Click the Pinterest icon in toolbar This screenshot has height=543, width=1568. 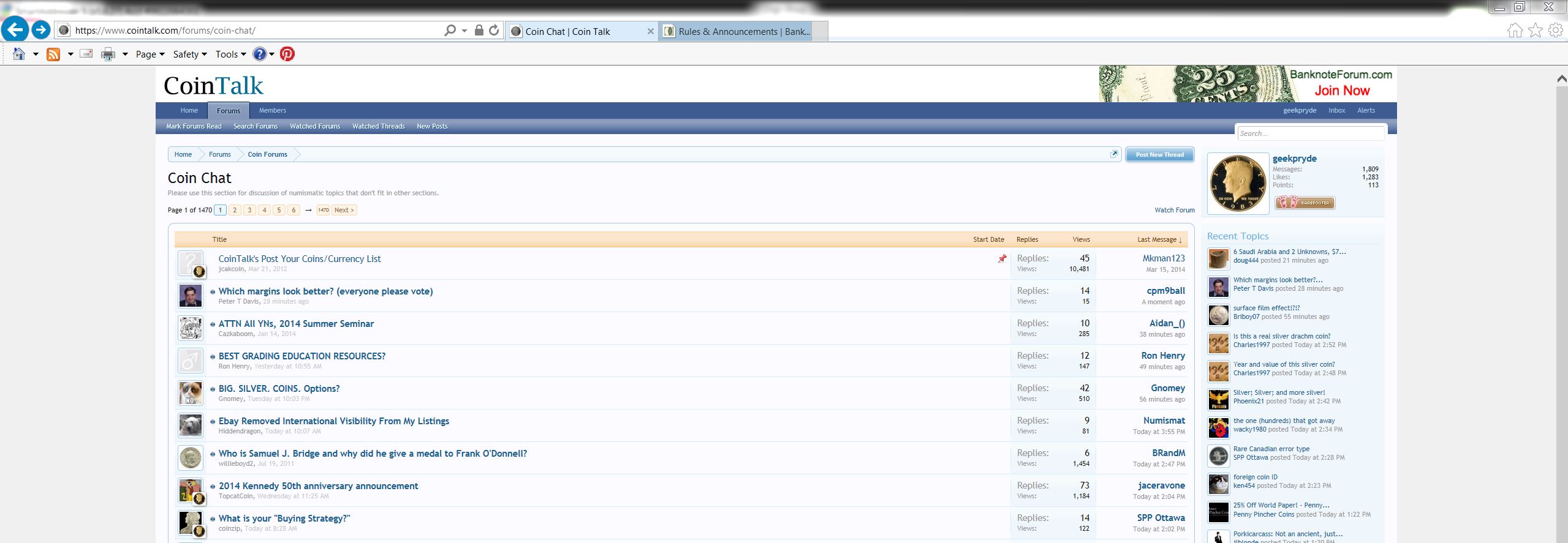[287, 54]
